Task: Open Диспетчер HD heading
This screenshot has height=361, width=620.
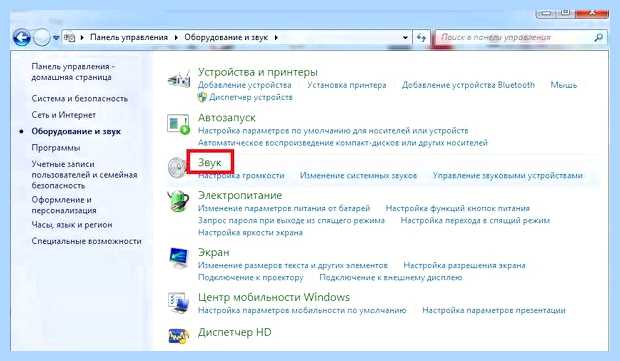Action: coord(234,332)
